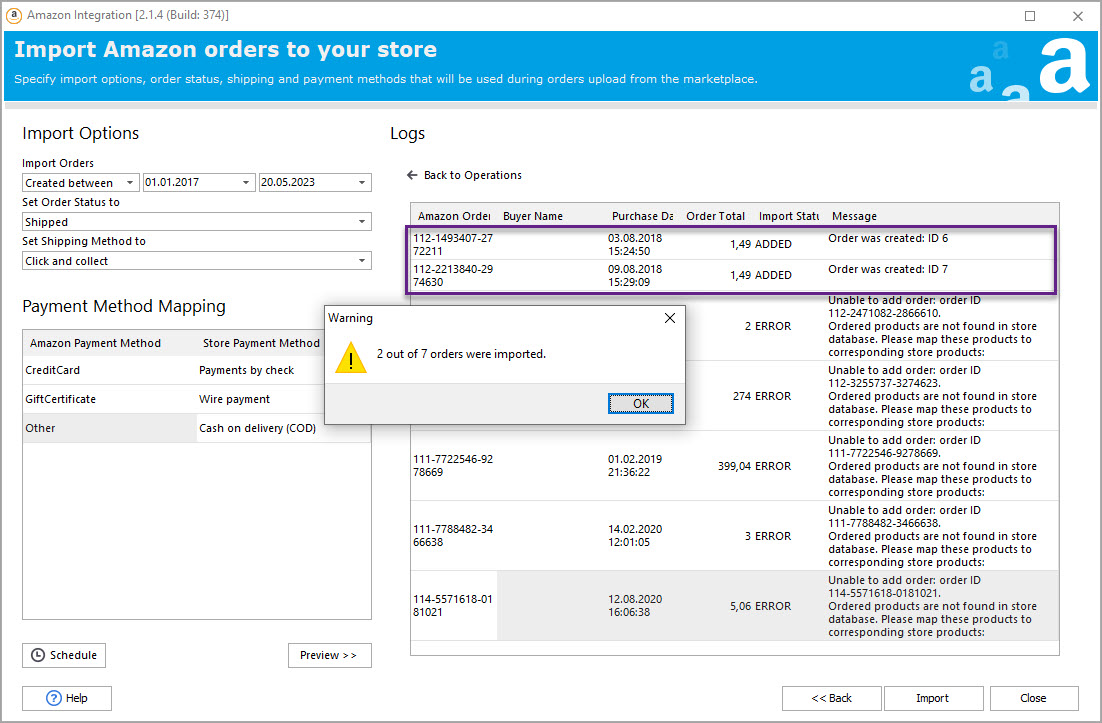Click the large Amazon logo in banner
1102x723 pixels.
click(x=1063, y=65)
